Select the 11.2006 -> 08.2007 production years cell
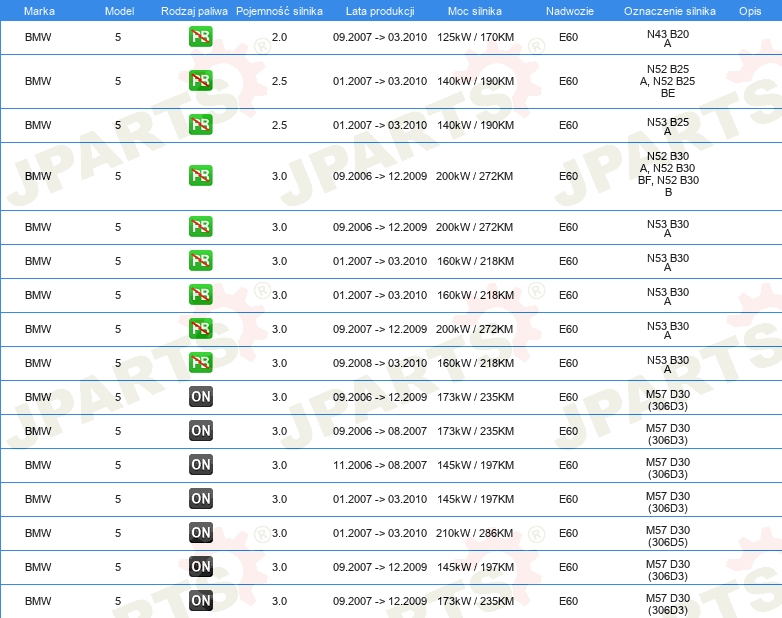 point(380,465)
